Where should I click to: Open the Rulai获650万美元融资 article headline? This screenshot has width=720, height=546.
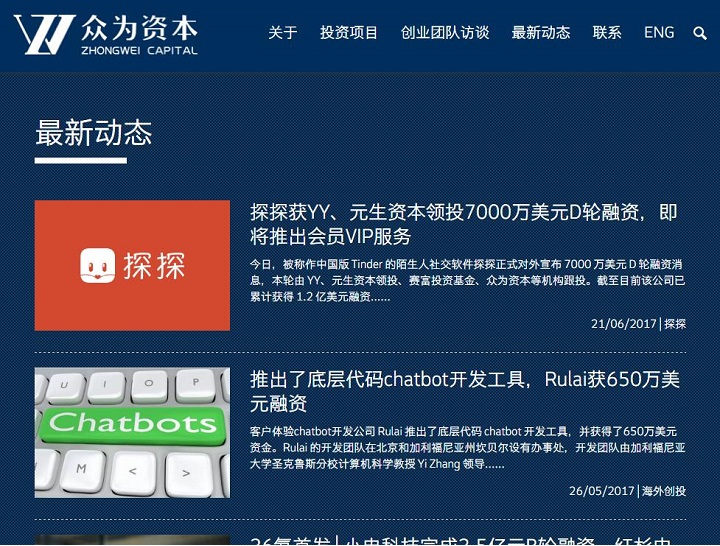click(465, 391)
